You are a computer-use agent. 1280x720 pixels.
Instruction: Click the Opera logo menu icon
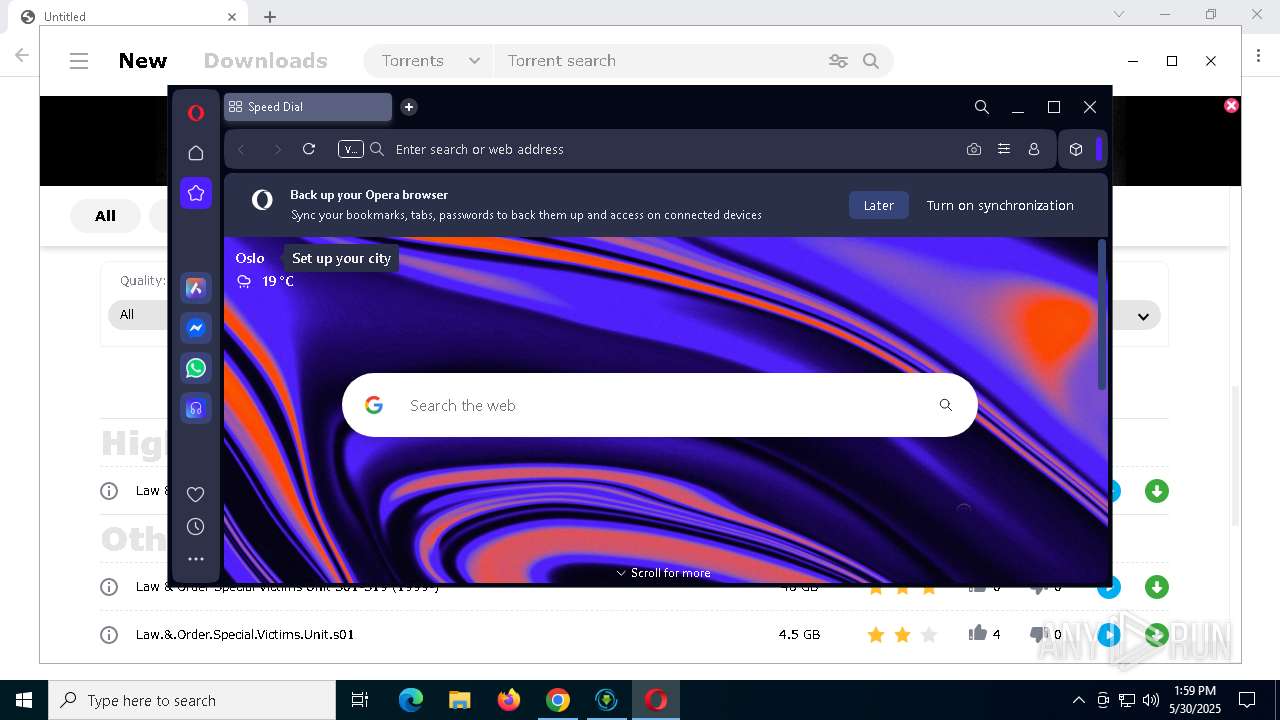[196, 113]
